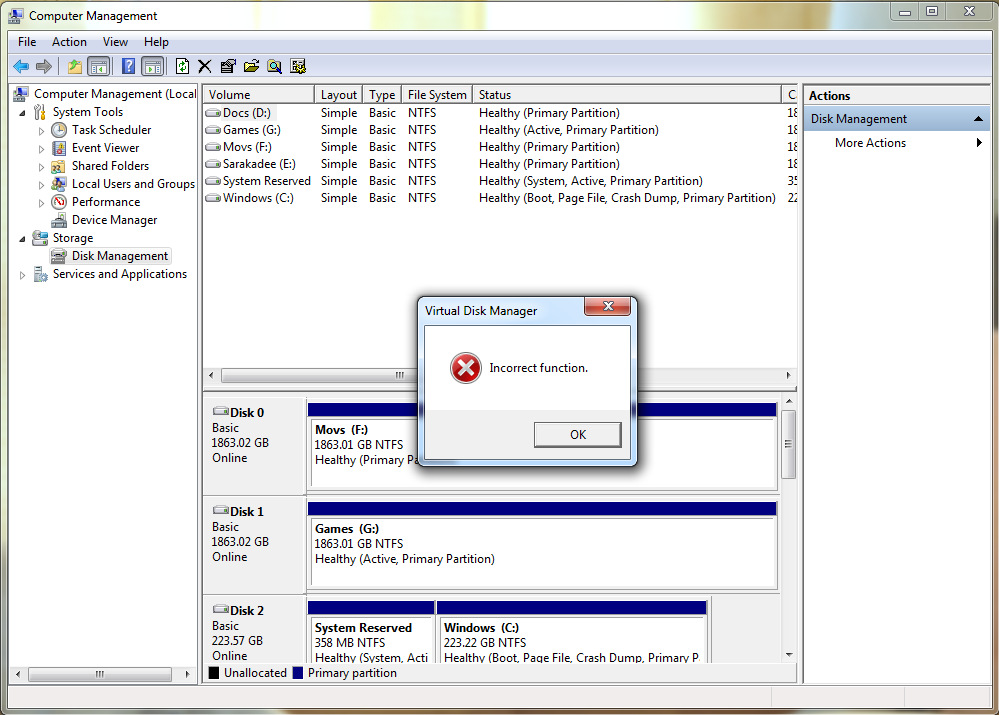Open the blue Help toolbar icon
The height and width of the screenshot is (715, 999).
[x=128, y=66]
